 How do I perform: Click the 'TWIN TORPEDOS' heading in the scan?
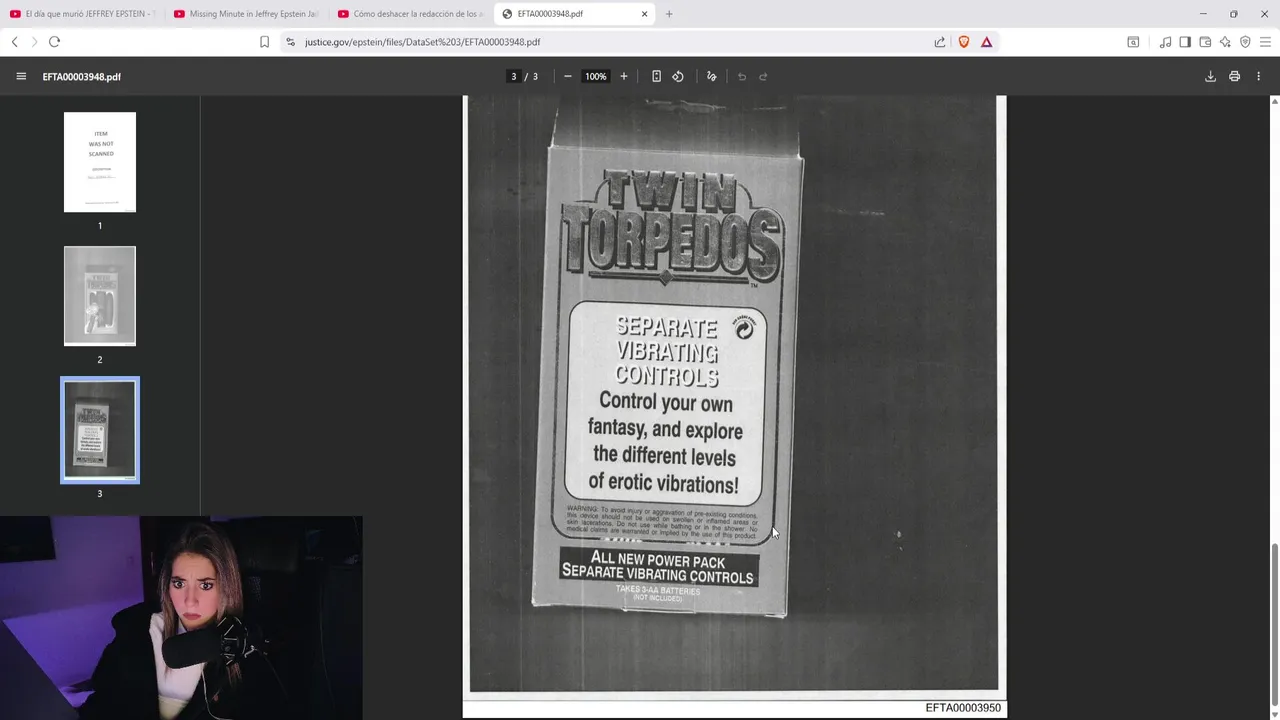tap(672, 225)
